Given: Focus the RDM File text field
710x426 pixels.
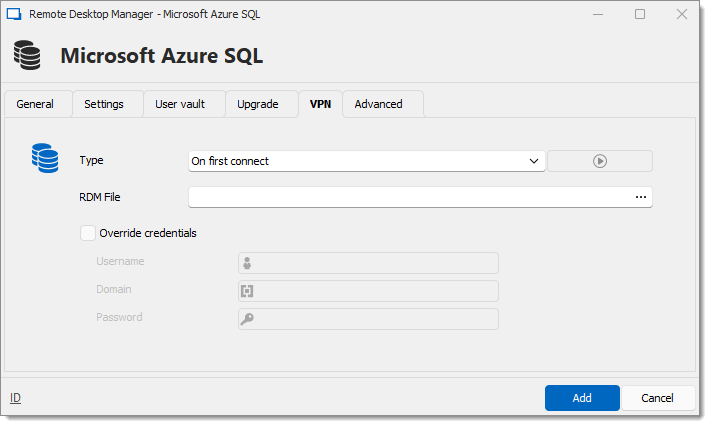Looking at the screenshot, I should pyautogui.click(x=410, y=197).
